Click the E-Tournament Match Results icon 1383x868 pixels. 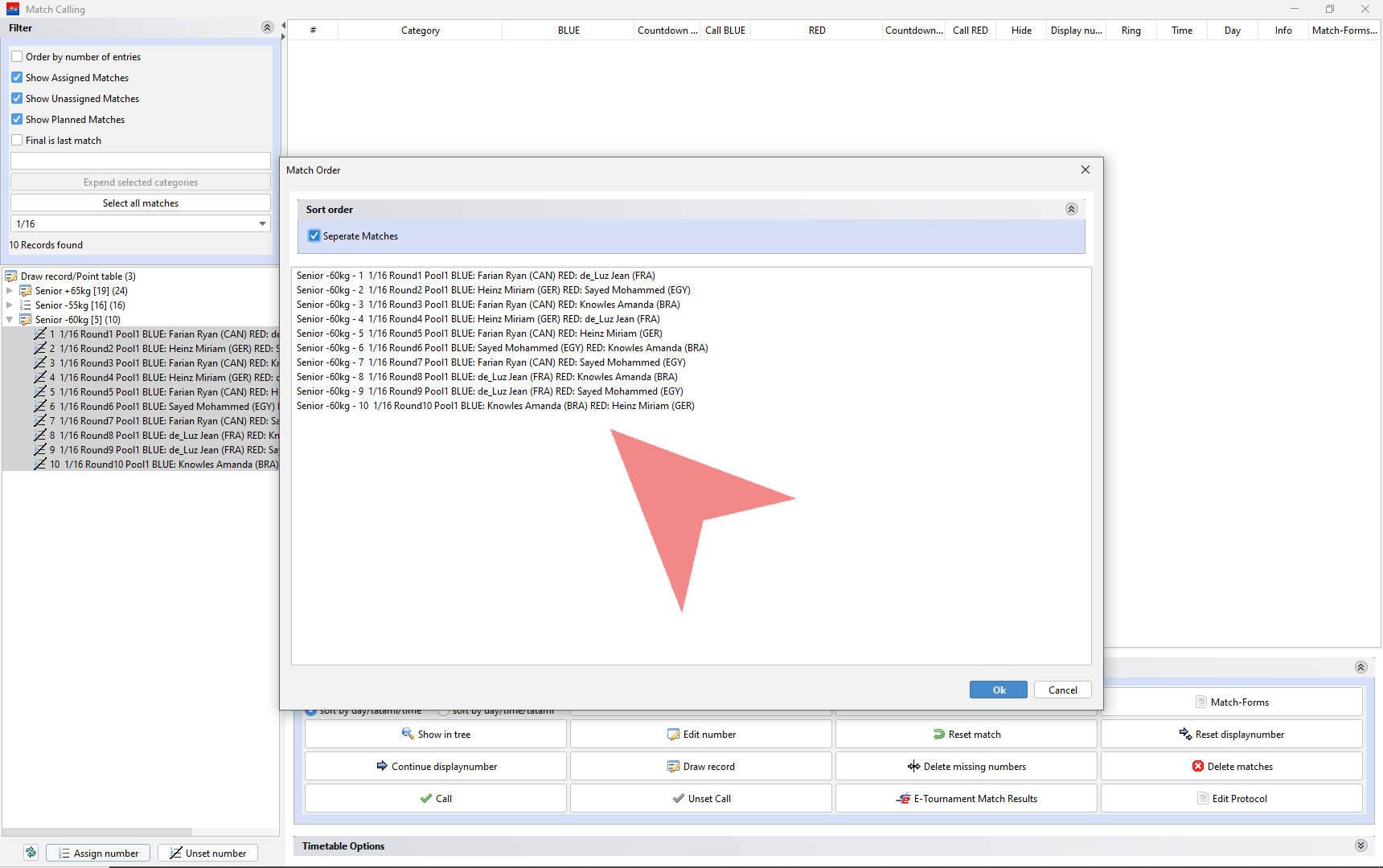pos(904,798)
